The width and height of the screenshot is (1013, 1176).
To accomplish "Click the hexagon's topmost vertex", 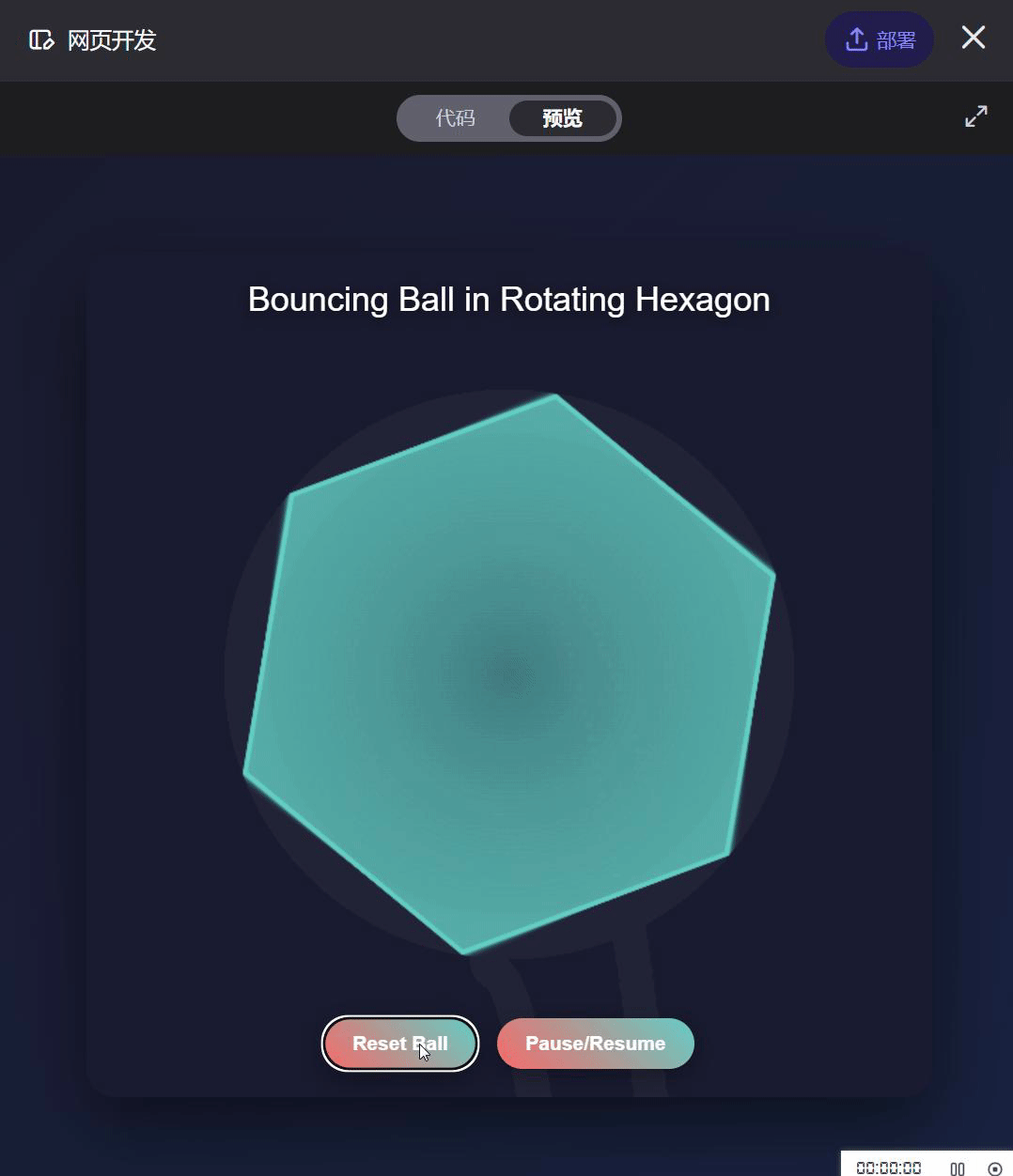I will pos(555,397).
